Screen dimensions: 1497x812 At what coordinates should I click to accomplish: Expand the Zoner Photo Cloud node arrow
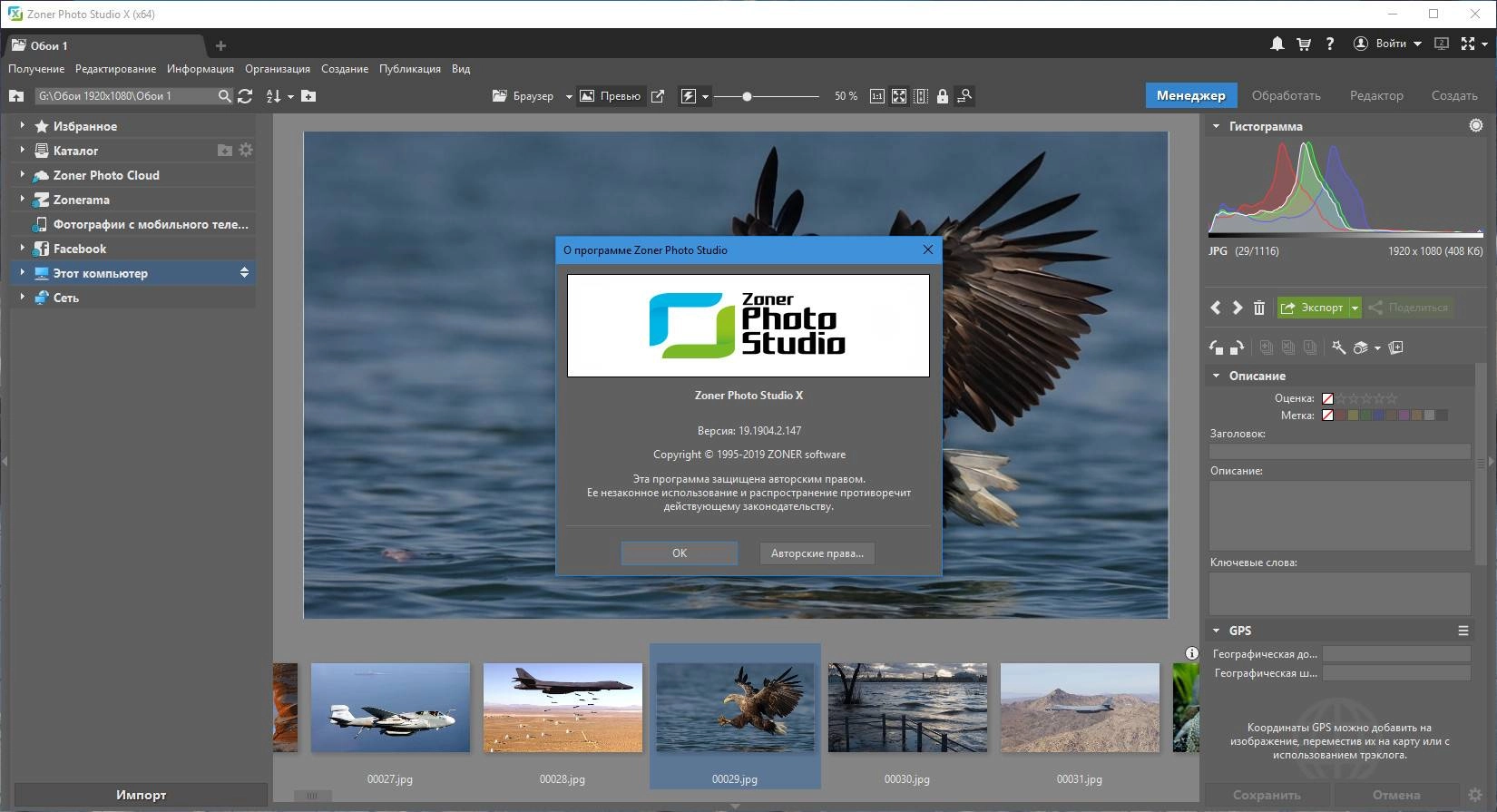[x=23, y=174]
